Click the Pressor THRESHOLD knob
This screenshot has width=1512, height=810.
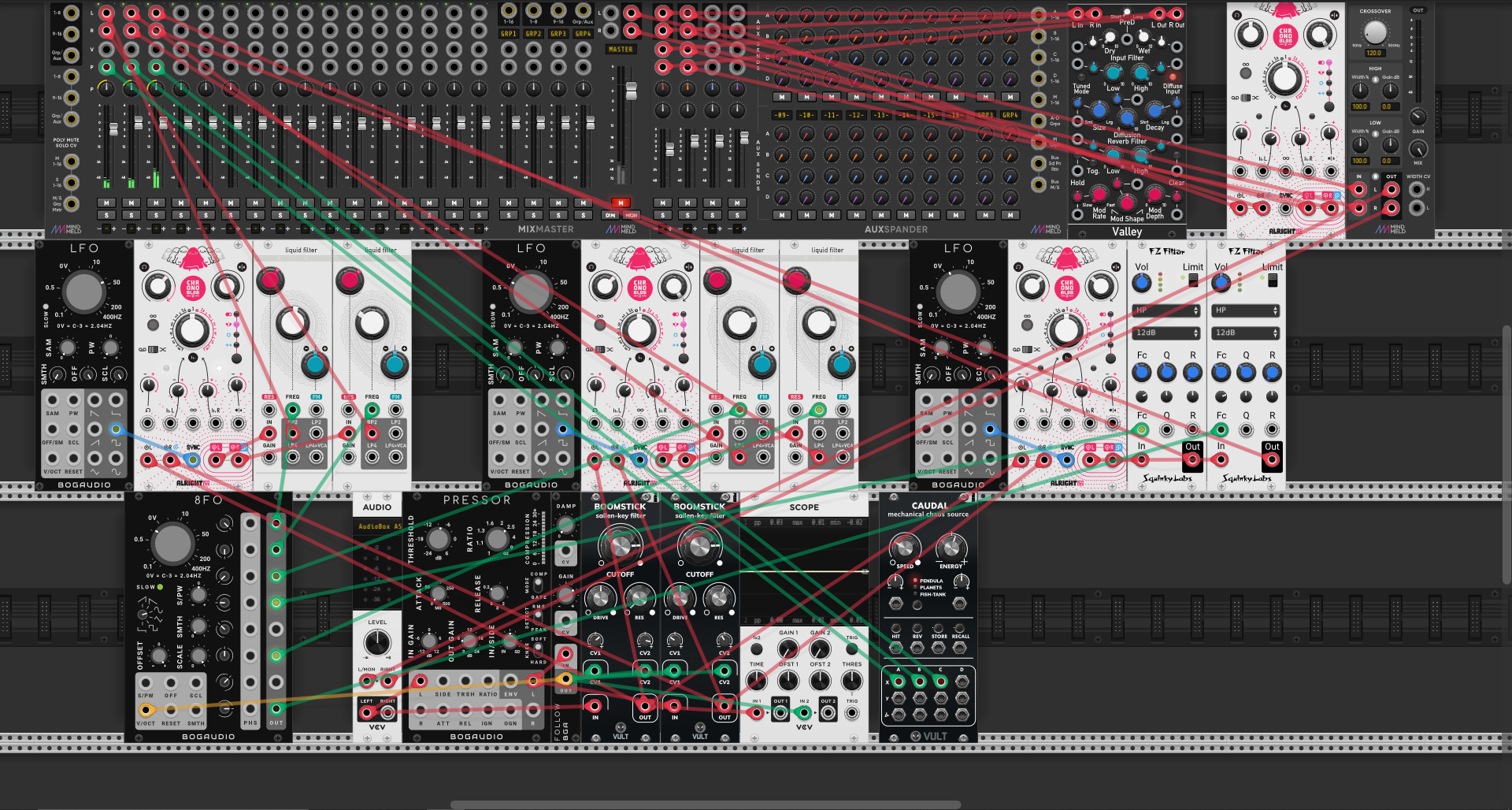tap(438, 540)
